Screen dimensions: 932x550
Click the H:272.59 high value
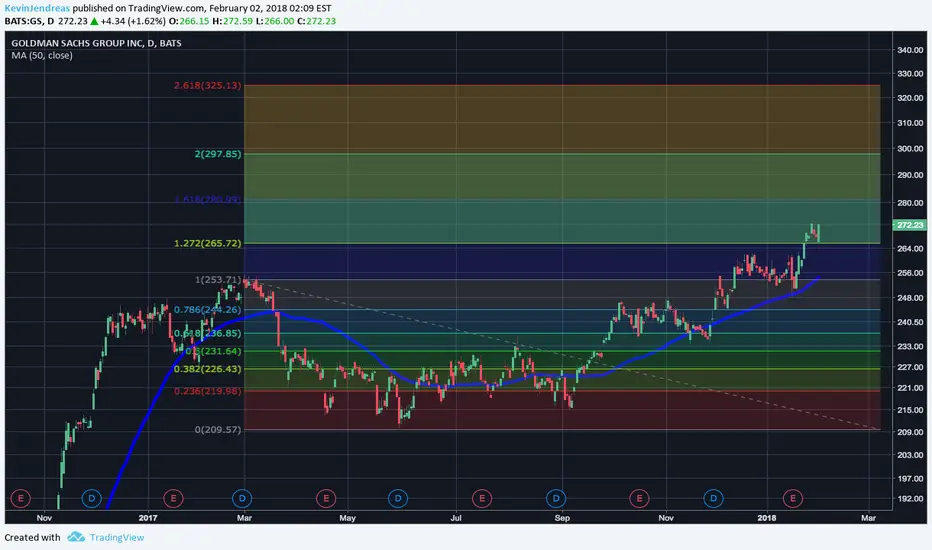pyautogui.click(x=232, y=21)
